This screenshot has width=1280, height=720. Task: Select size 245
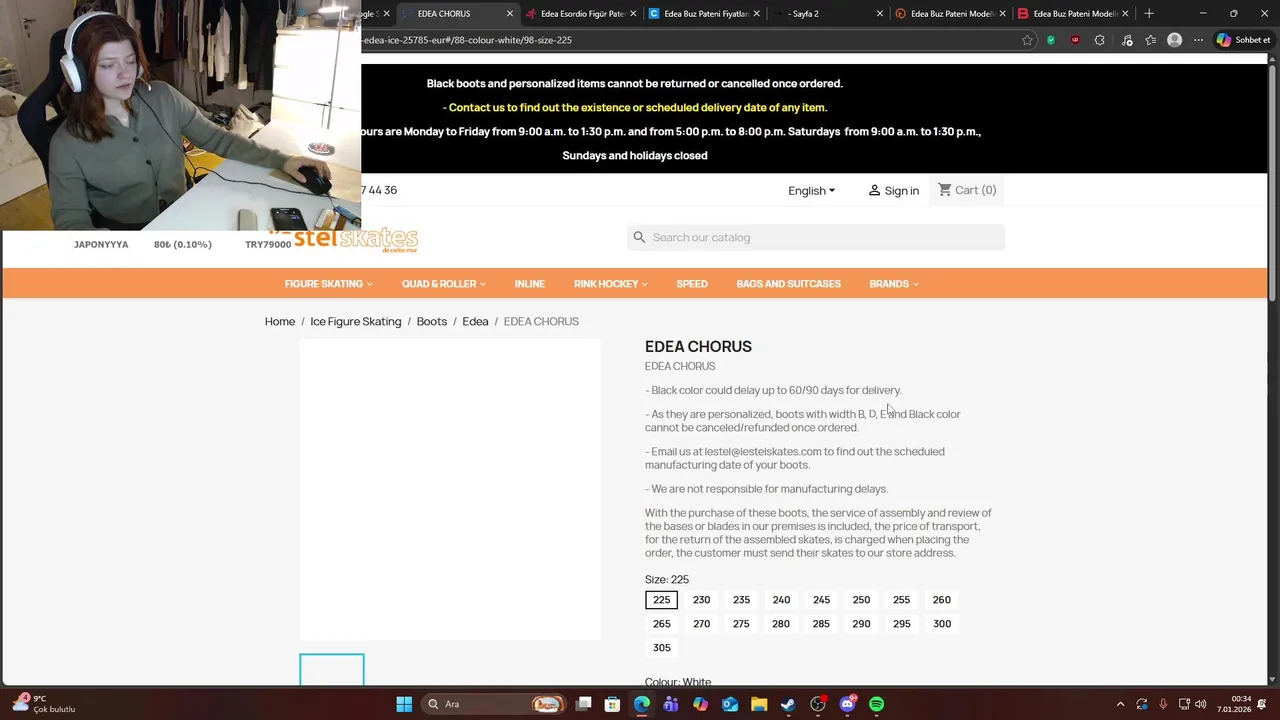click(x=821, y=600)
